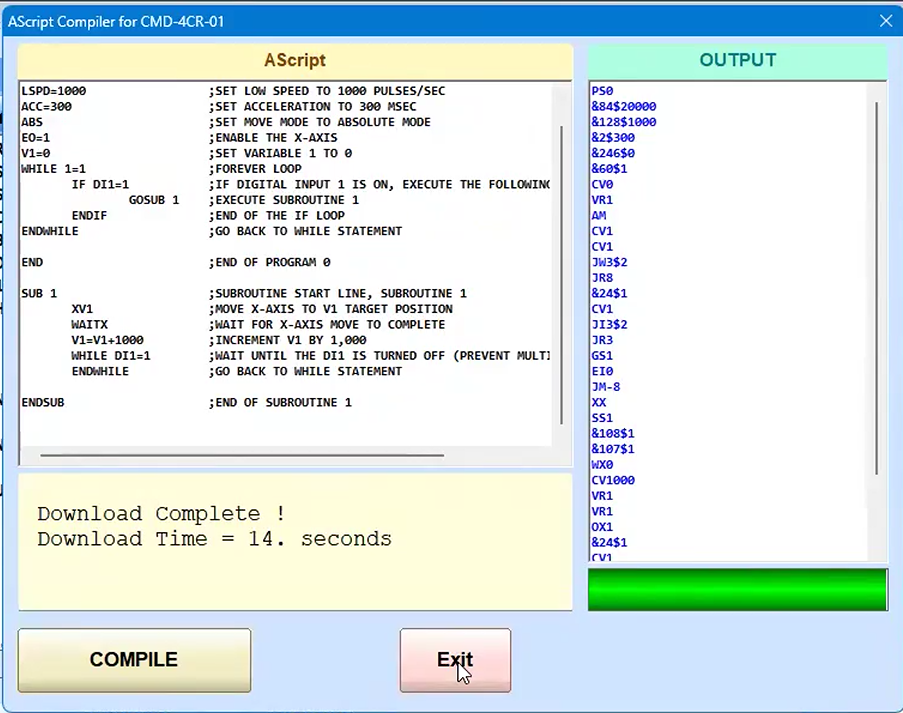
Task: Click the V1=V1+1000 code line
Action: click(108, 340)
